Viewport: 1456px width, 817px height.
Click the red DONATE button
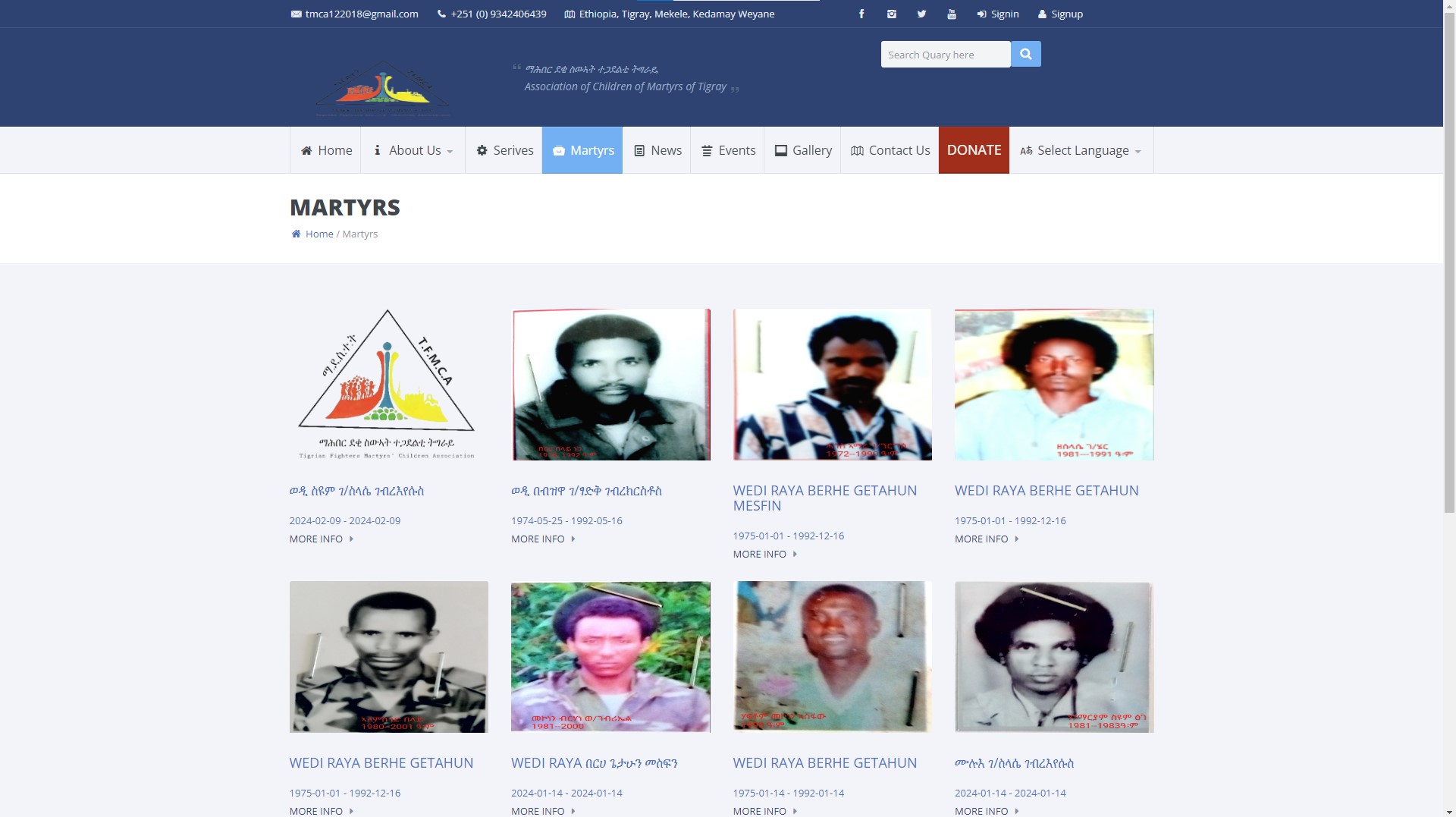[974, 150]
